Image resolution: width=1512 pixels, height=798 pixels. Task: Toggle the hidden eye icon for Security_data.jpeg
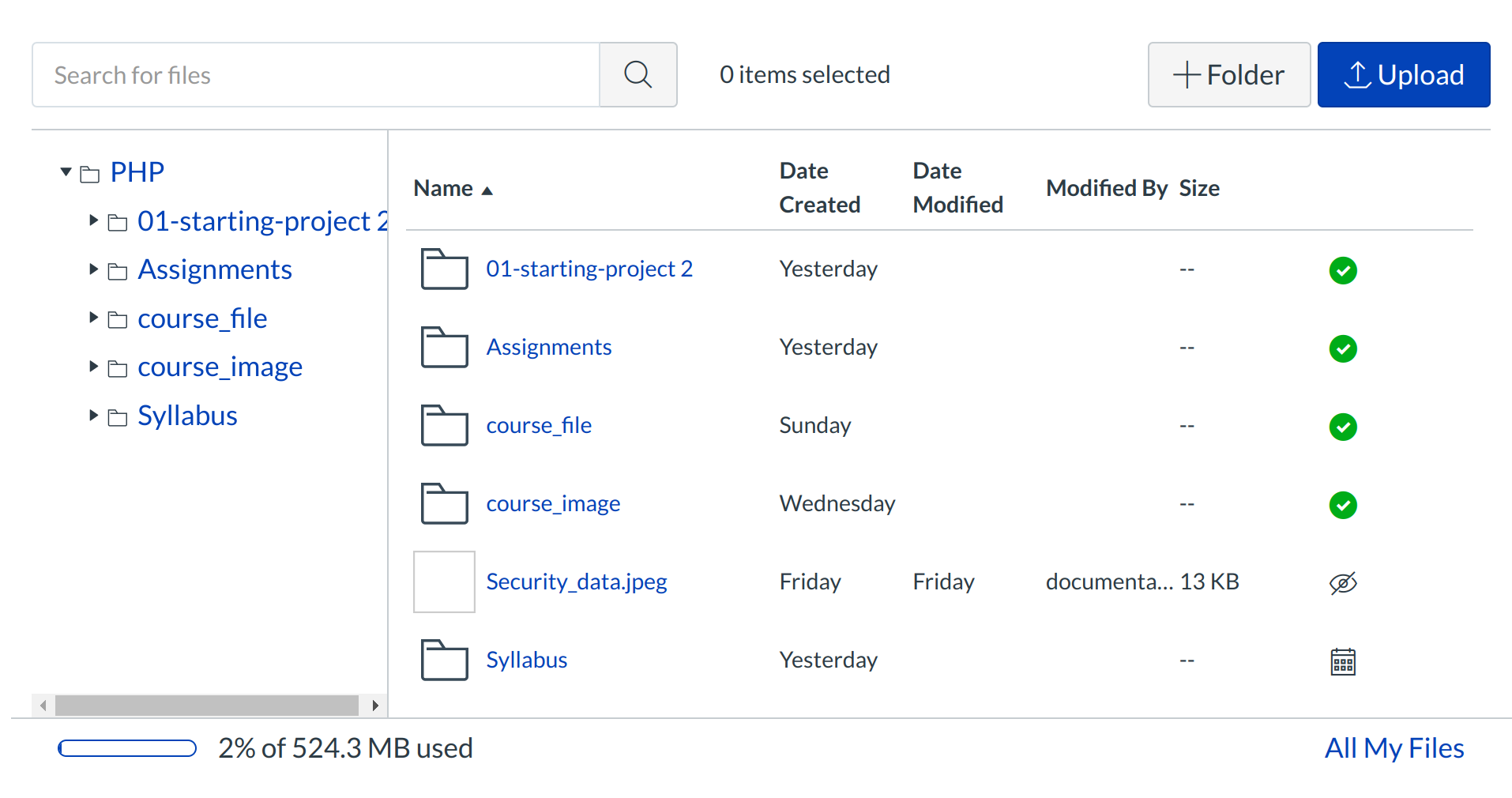click(1342, 583)
